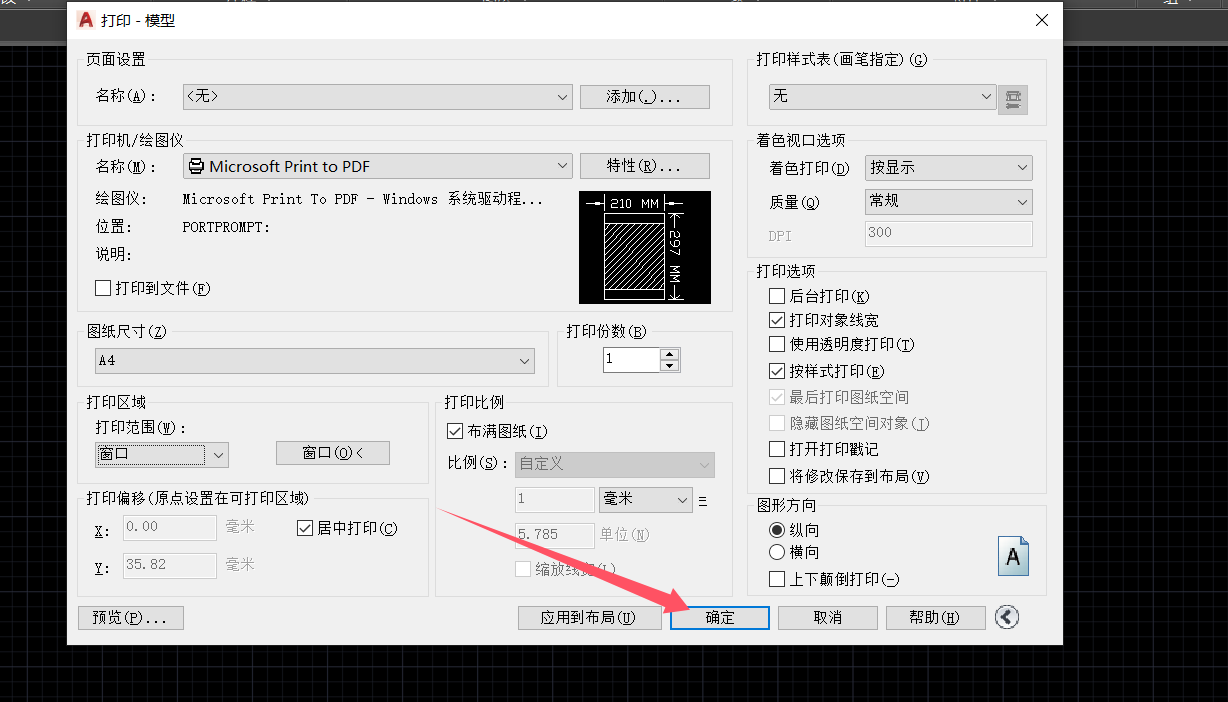Click the X offset 0.00 field
Viewport: 1228px width, 702px height.
[x=170, y=527]
